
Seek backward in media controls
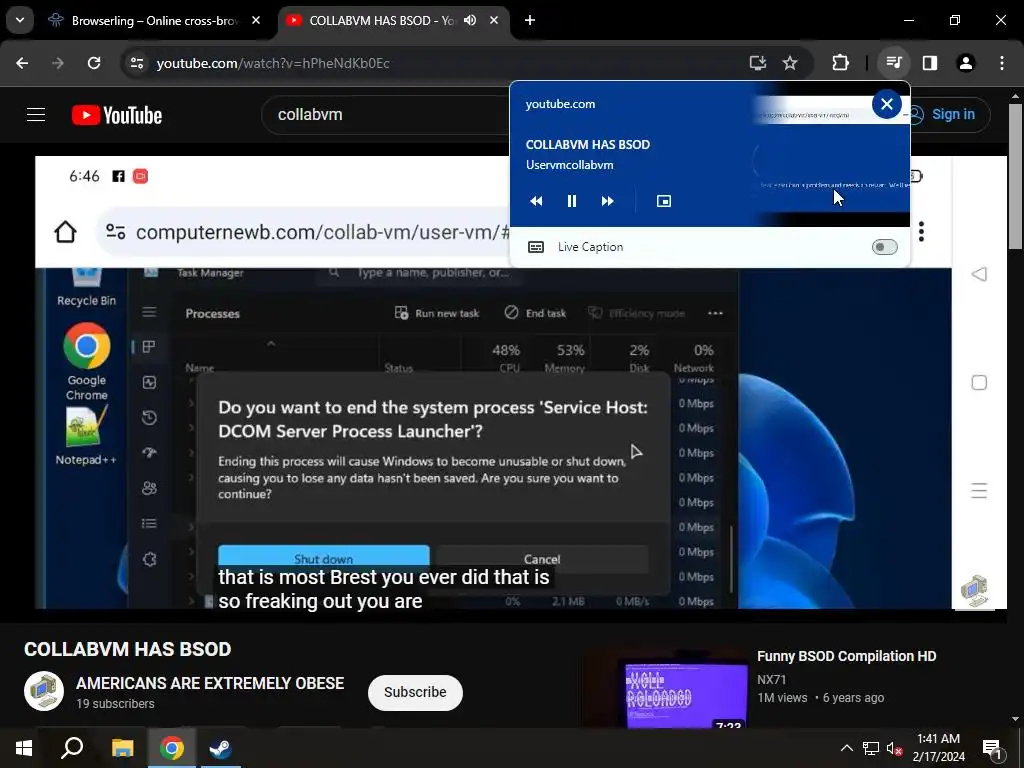536,201
